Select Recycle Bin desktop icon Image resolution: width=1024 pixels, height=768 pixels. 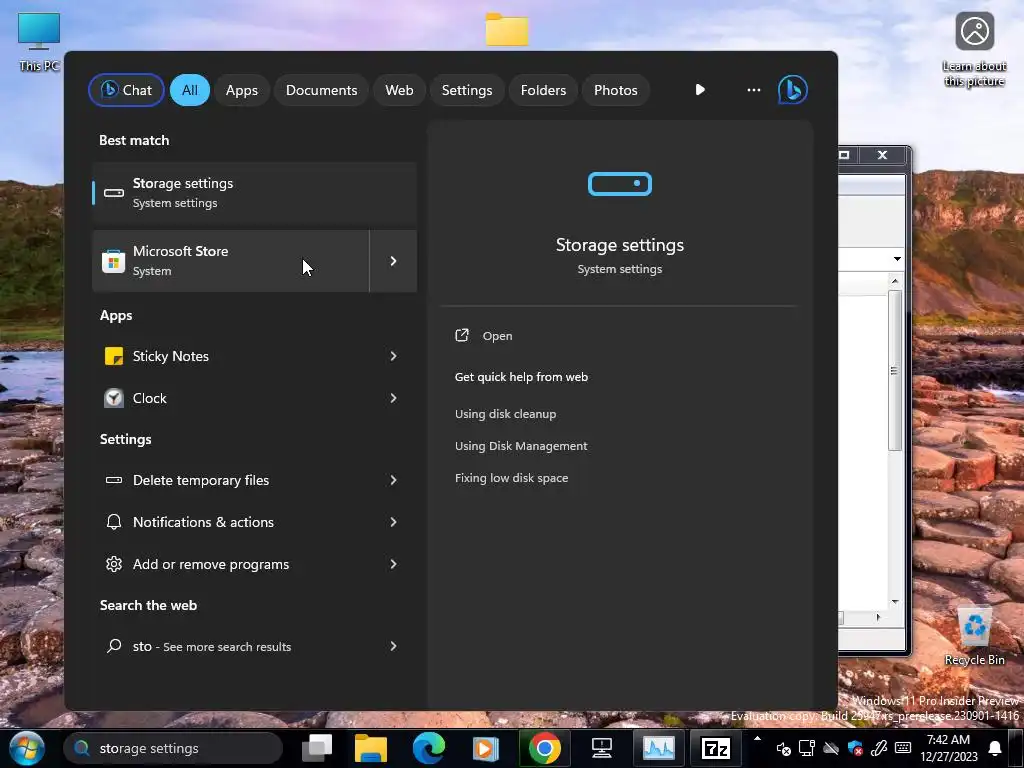click(974, 635)
